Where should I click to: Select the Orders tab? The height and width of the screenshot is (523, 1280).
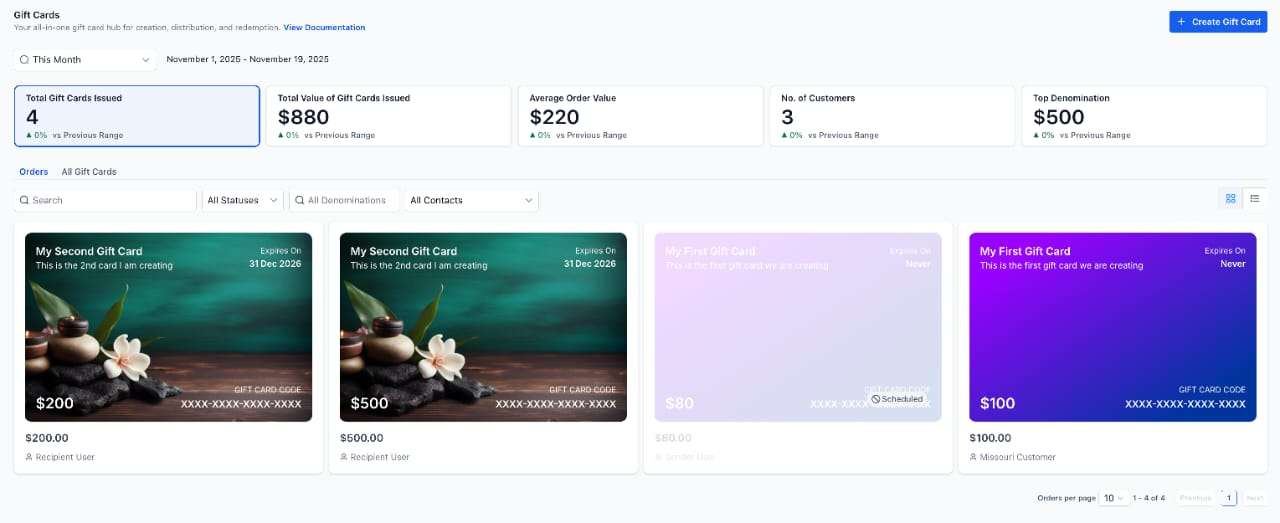click(x=34, y=172)
